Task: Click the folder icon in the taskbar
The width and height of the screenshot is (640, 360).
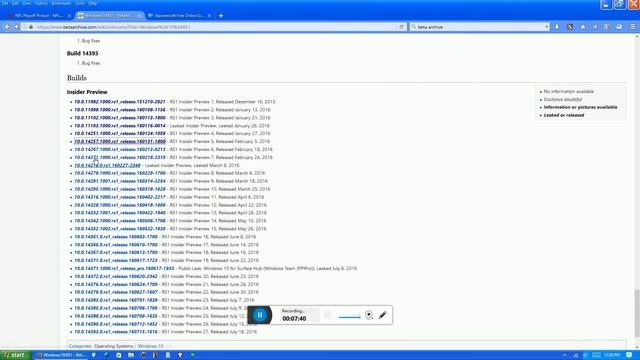Action: 131,355
